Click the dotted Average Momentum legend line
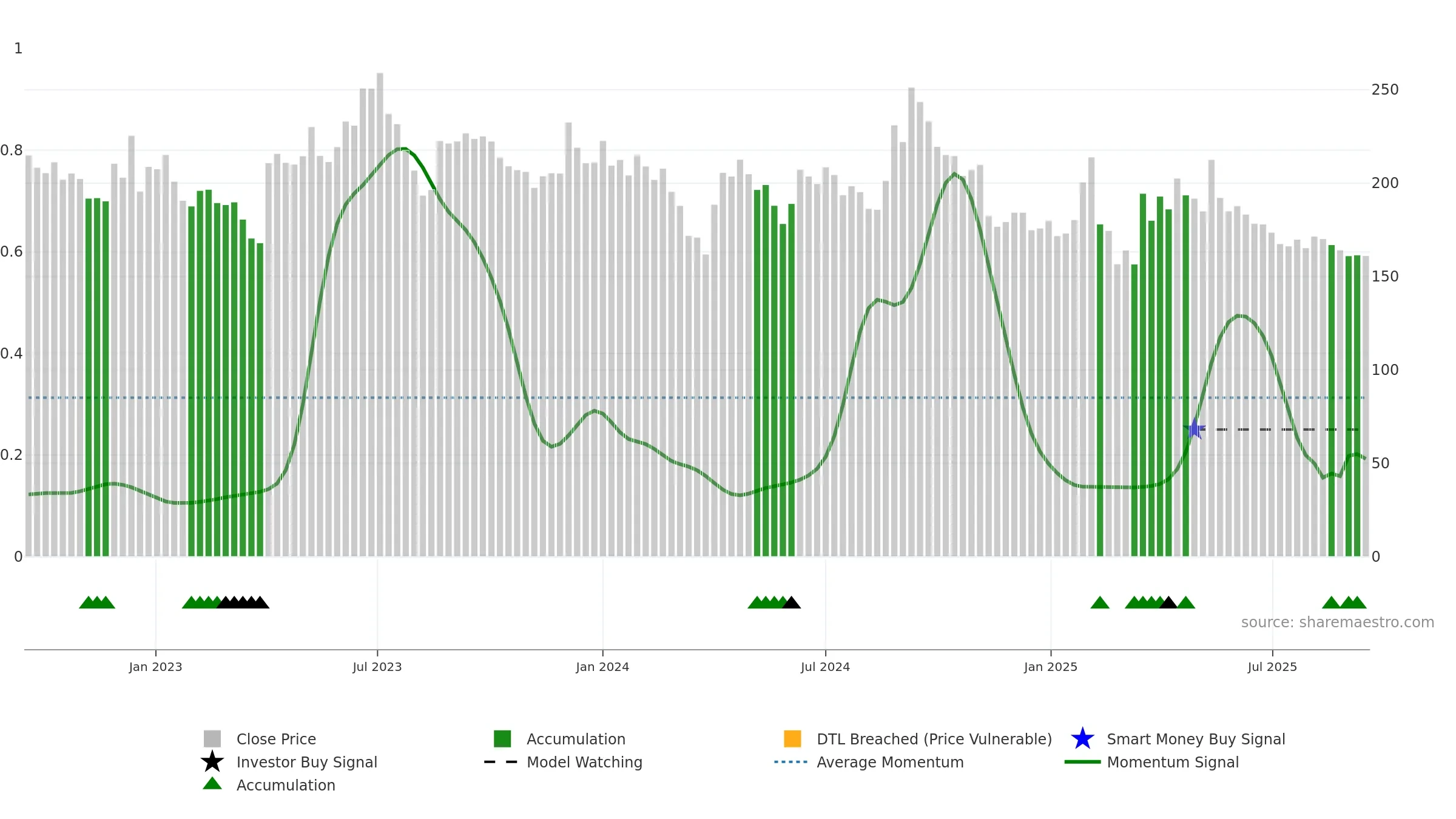Image resolution: width=1456 pixels, height=819 pixels. pos(791,762)
